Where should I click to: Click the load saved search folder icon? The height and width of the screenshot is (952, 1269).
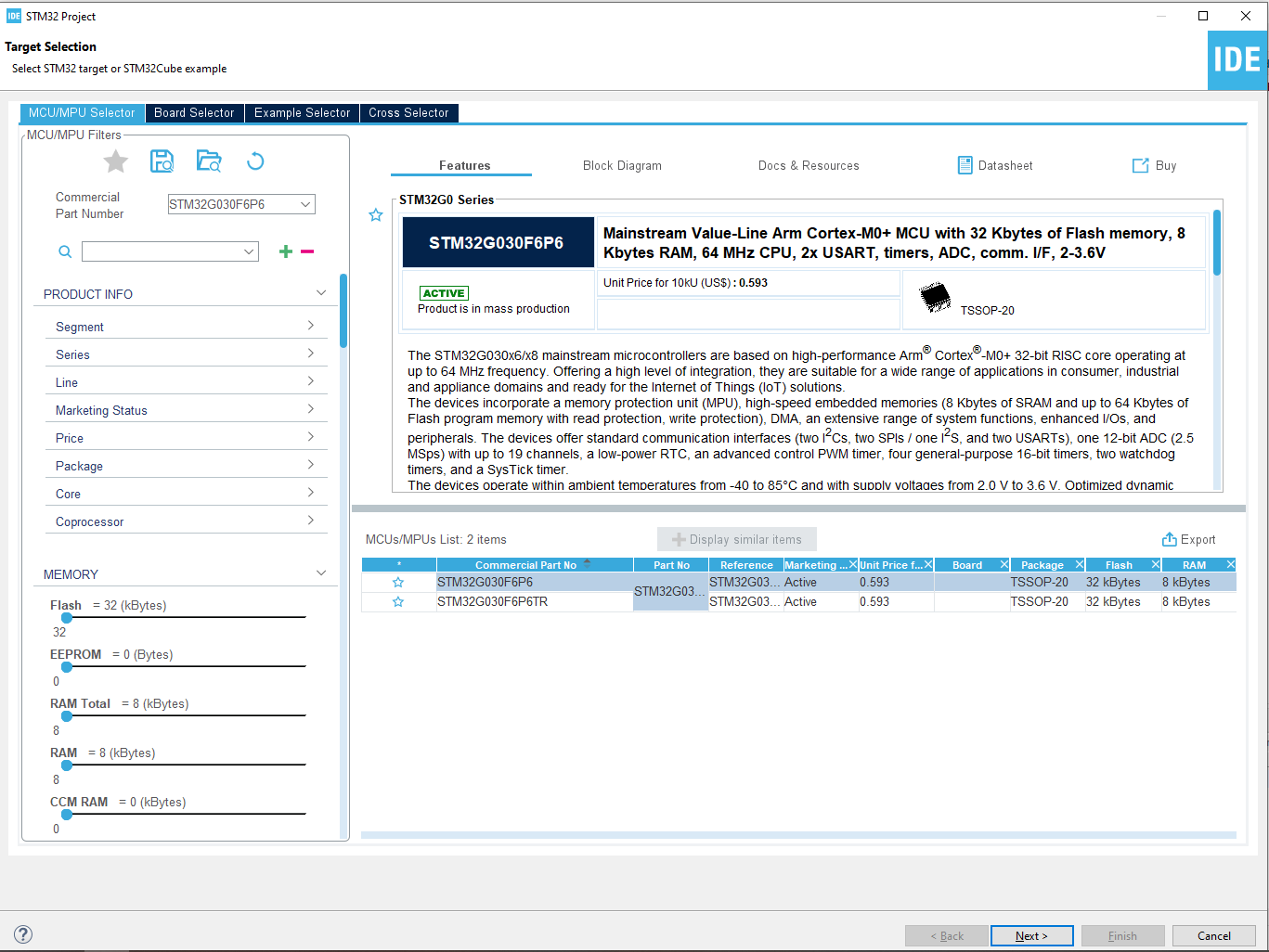209,161
